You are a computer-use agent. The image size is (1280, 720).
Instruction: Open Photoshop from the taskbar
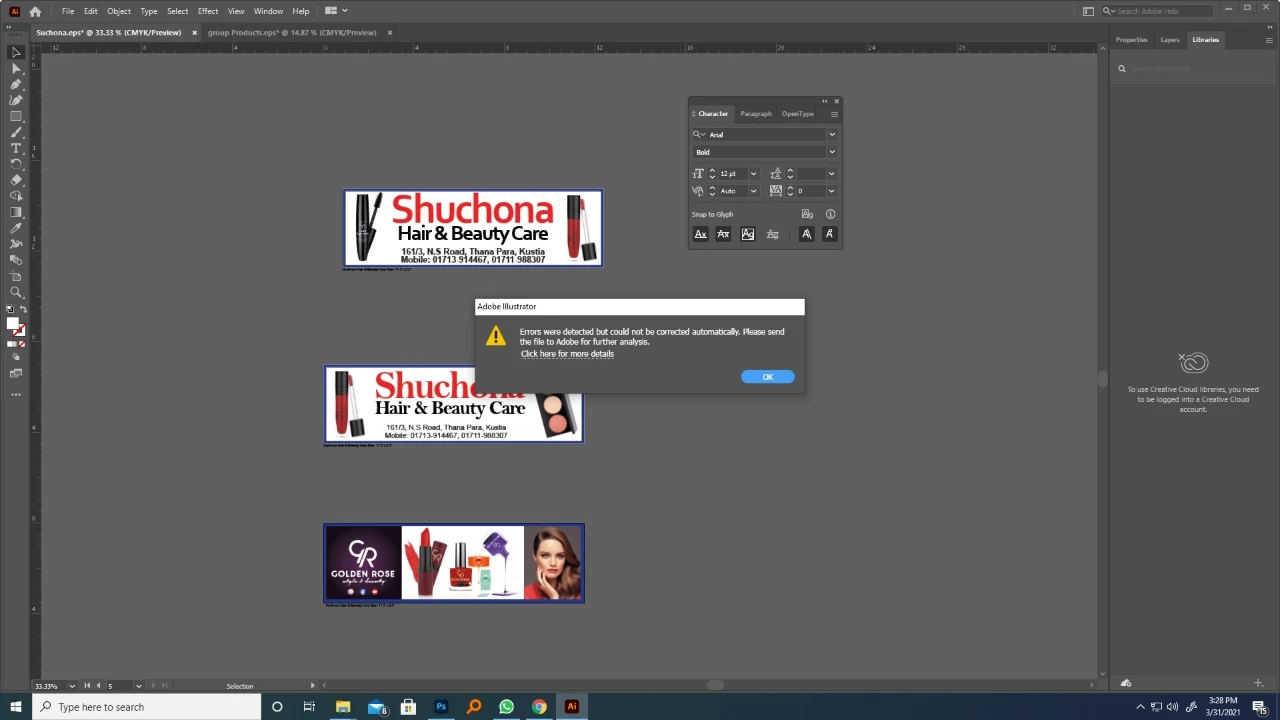click(x=441, y=707)
